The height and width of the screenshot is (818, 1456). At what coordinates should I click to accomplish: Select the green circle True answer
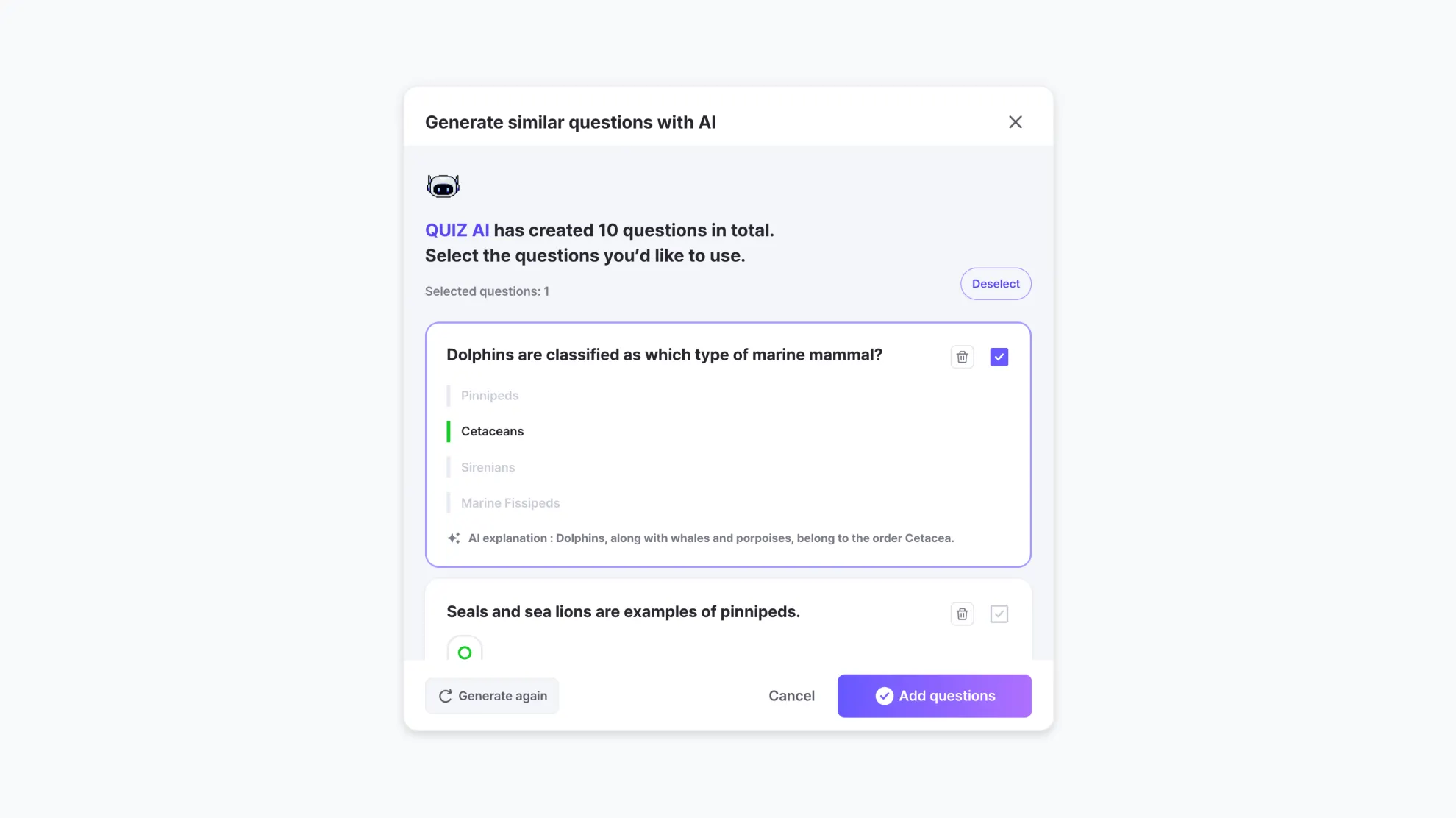pyautogui.click(x=465, y=652)
